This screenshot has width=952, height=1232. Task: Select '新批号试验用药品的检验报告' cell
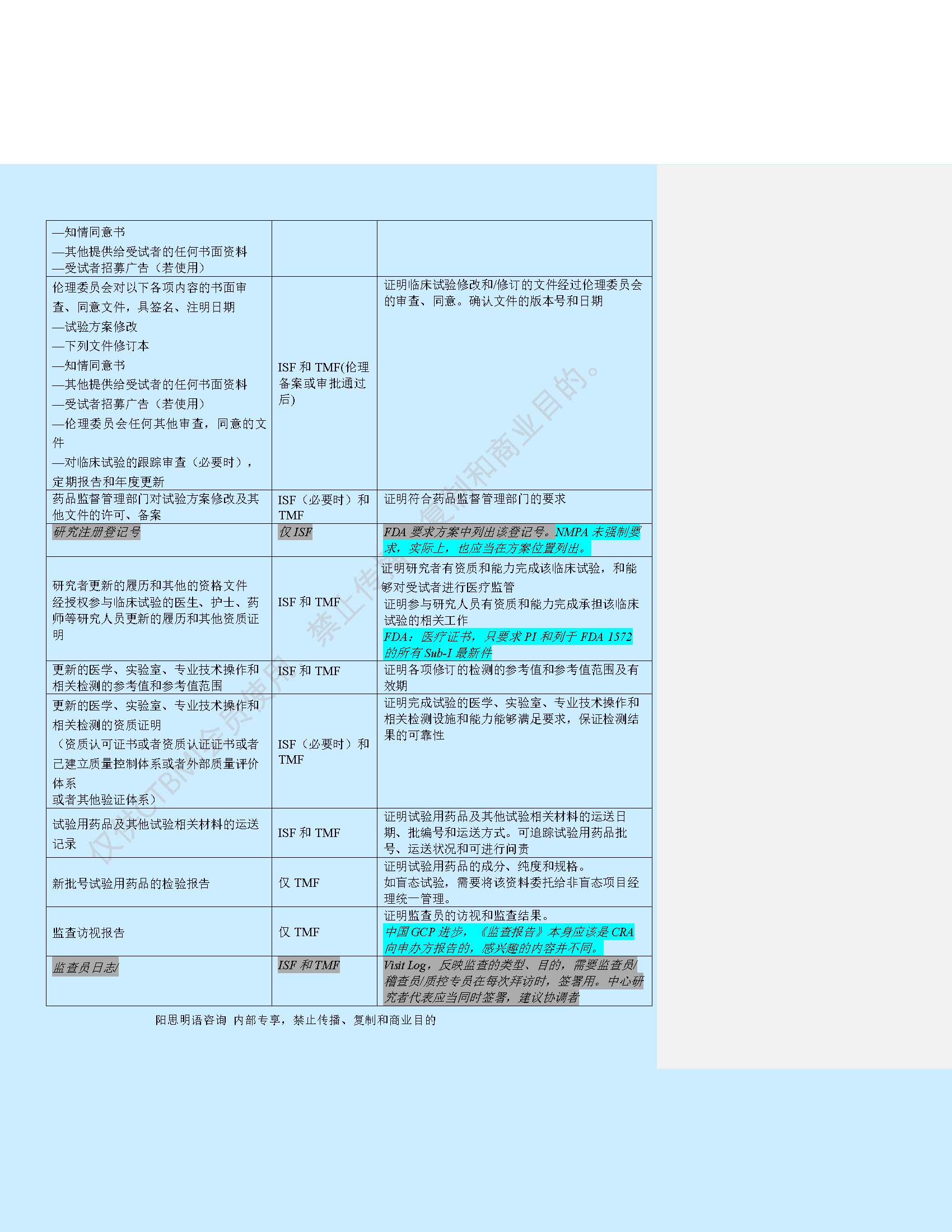click(x=131, y=884)
